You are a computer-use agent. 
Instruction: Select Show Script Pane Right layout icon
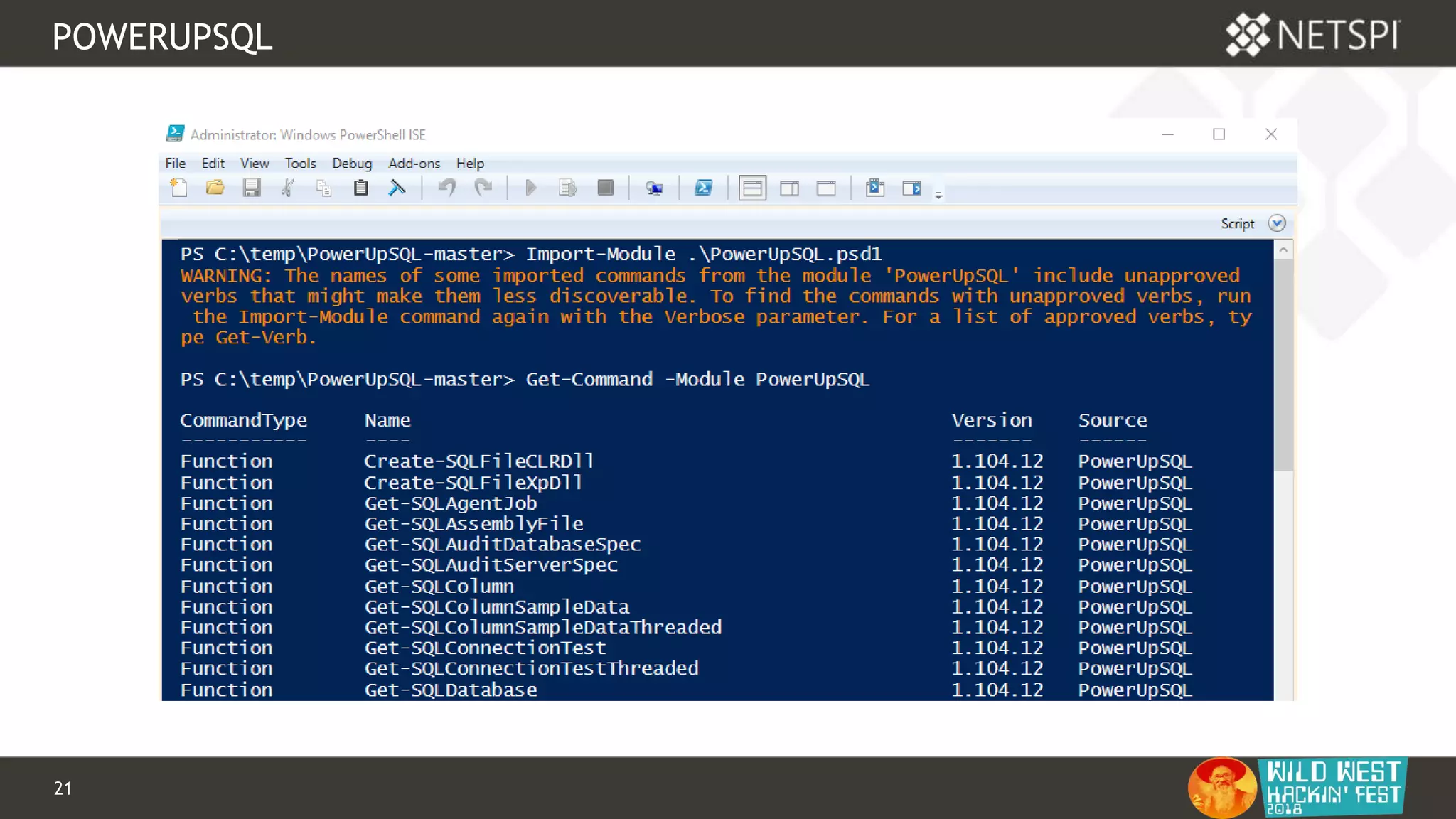(789, 188)
